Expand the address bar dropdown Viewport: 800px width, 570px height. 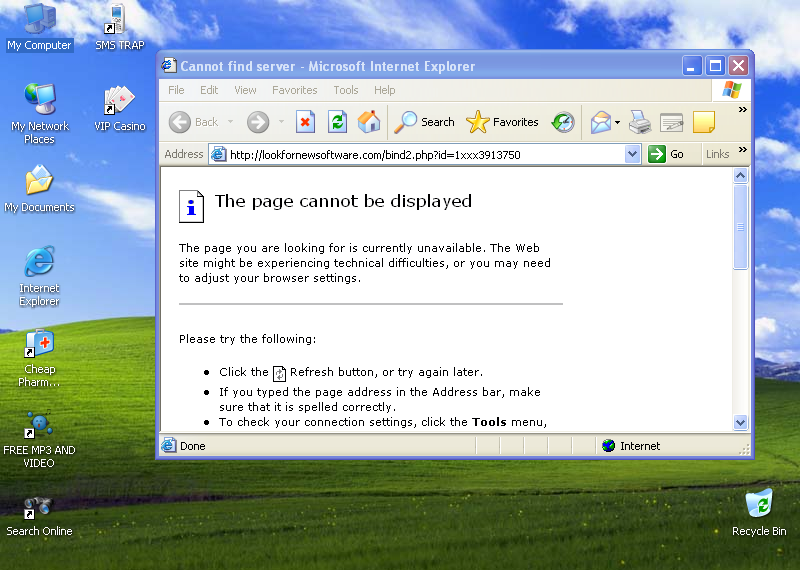click(632, 154)
